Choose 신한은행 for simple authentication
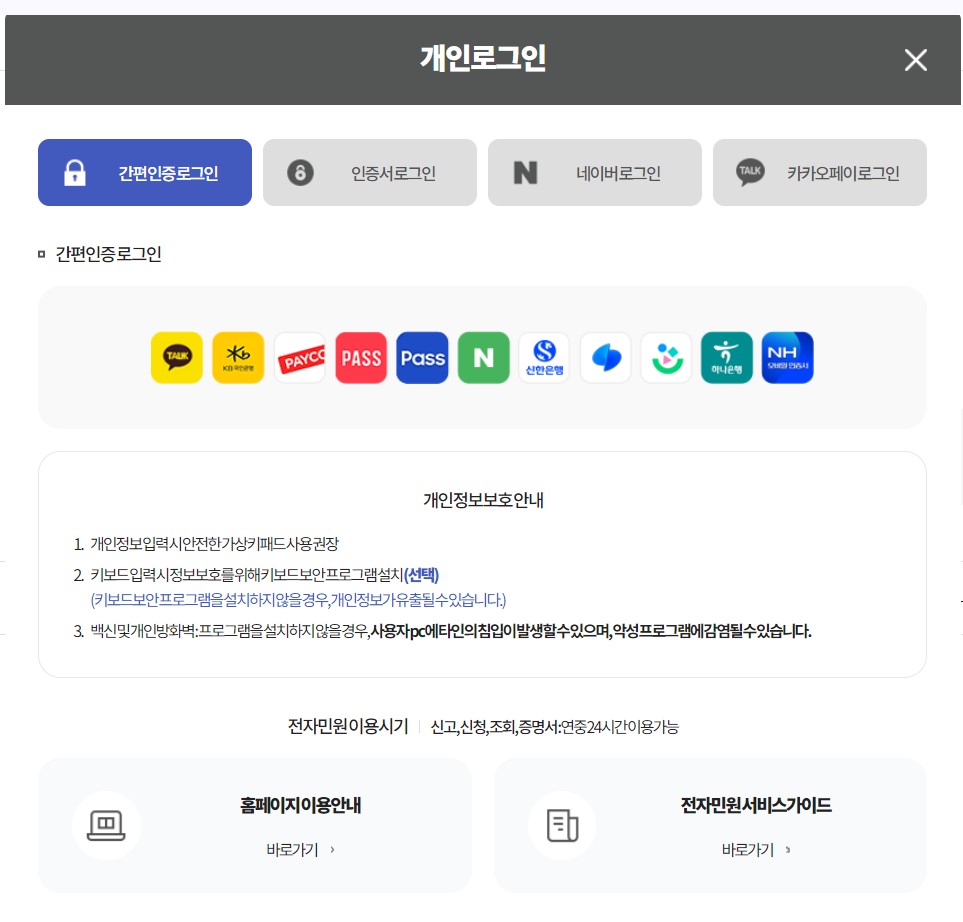963x922 pixels. coord(544,357)
